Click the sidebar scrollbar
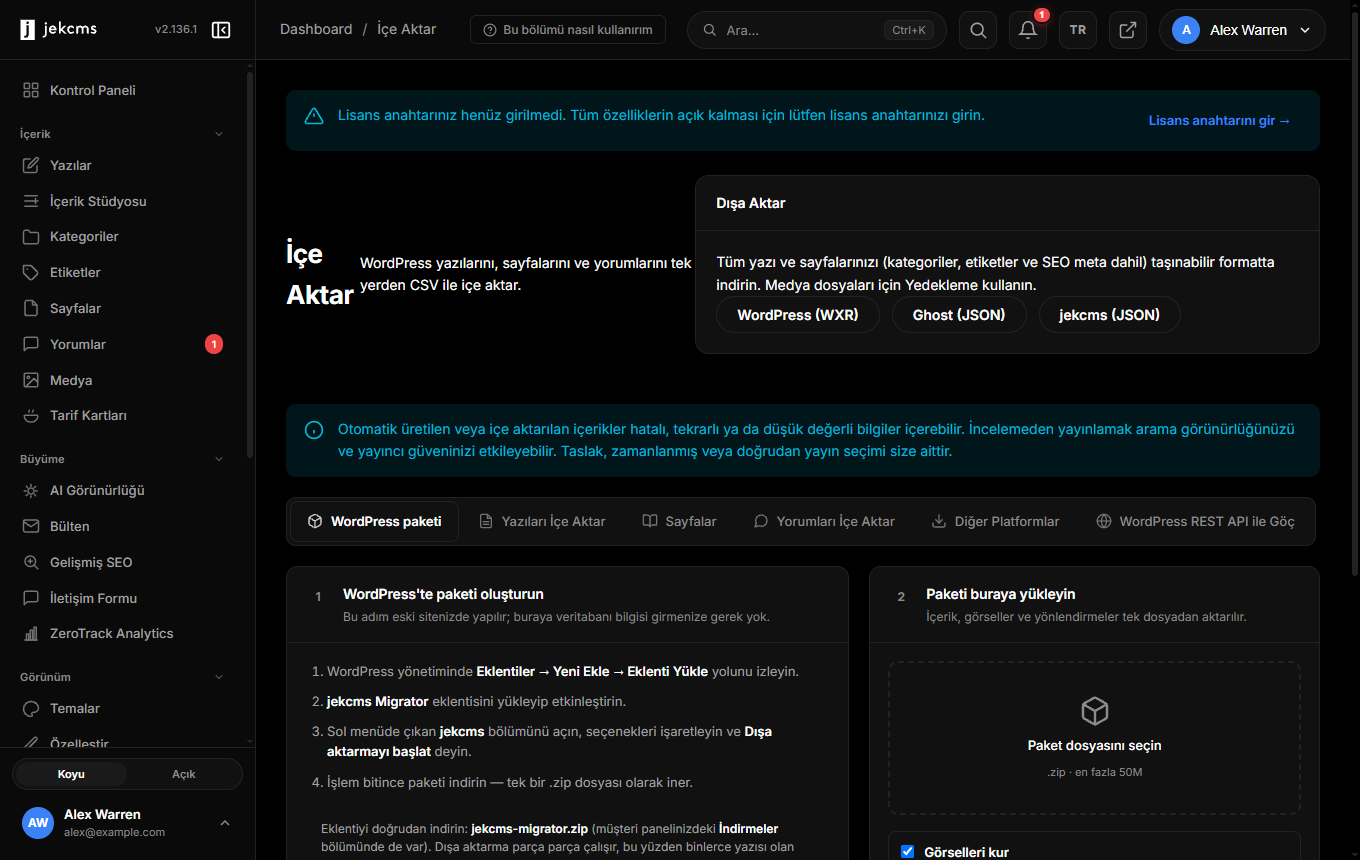Viewport: 1360px width, 860px height. (x=250, y=265)
